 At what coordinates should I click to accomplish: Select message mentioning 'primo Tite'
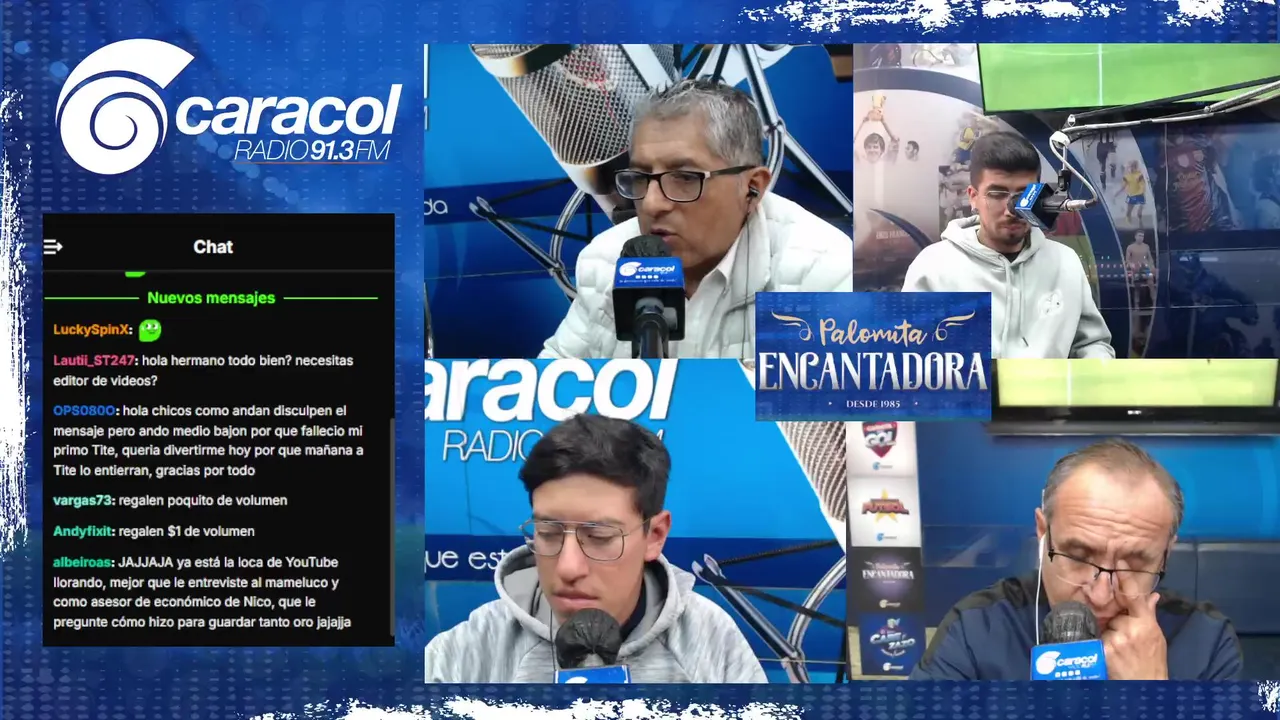[209, 440]
